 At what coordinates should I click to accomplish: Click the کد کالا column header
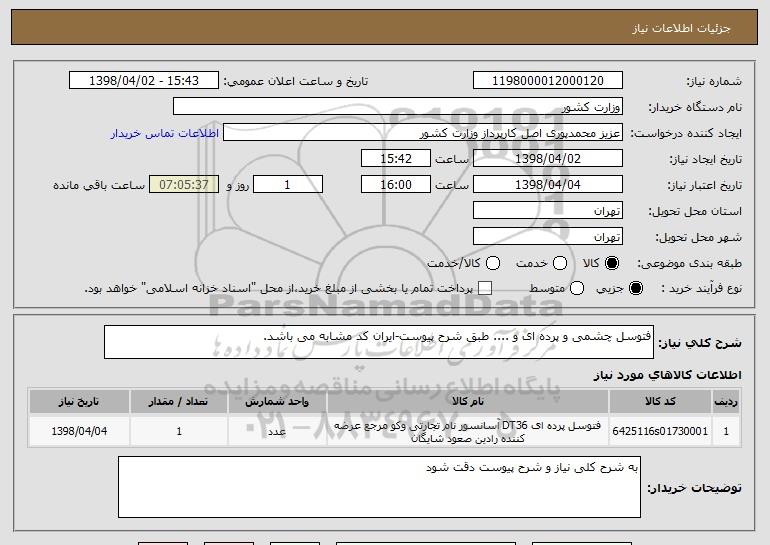point(660,402)
